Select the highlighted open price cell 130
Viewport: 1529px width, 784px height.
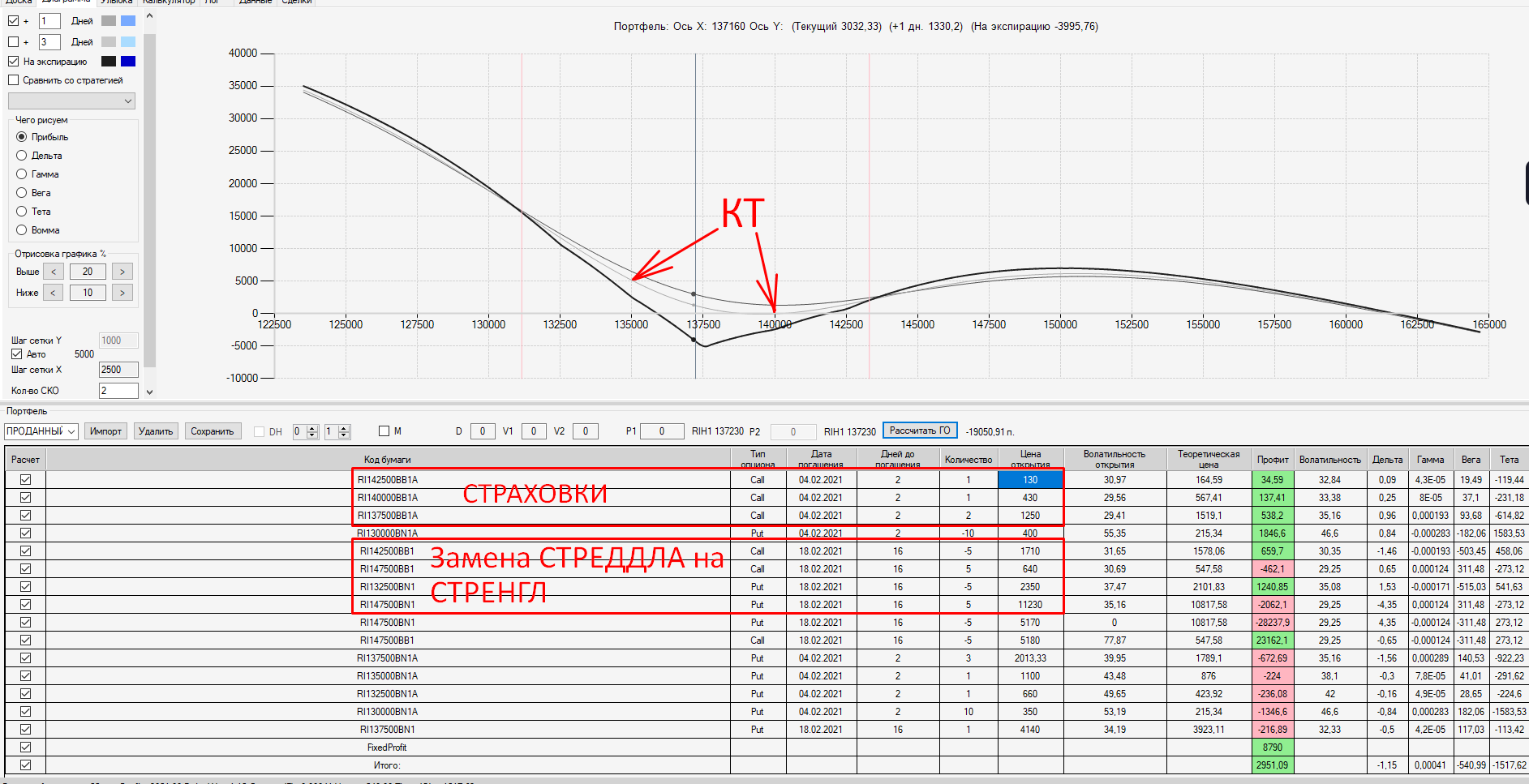point(1030,480)
